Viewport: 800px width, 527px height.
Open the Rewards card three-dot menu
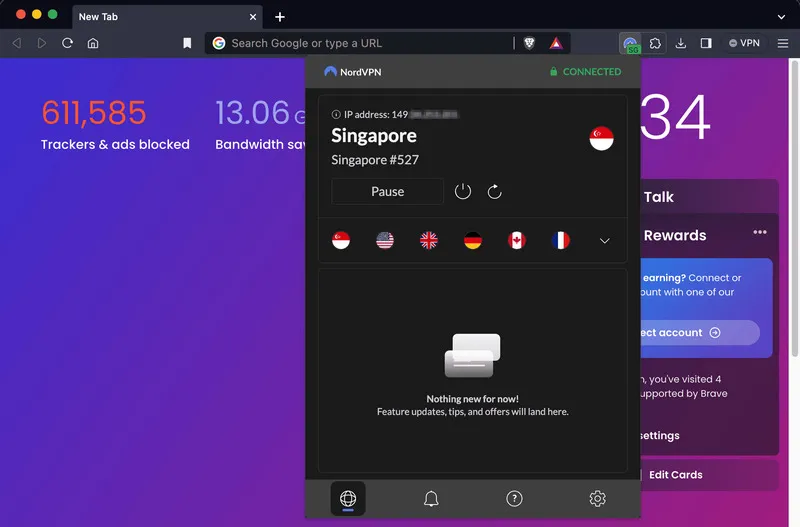coord(760,233)
